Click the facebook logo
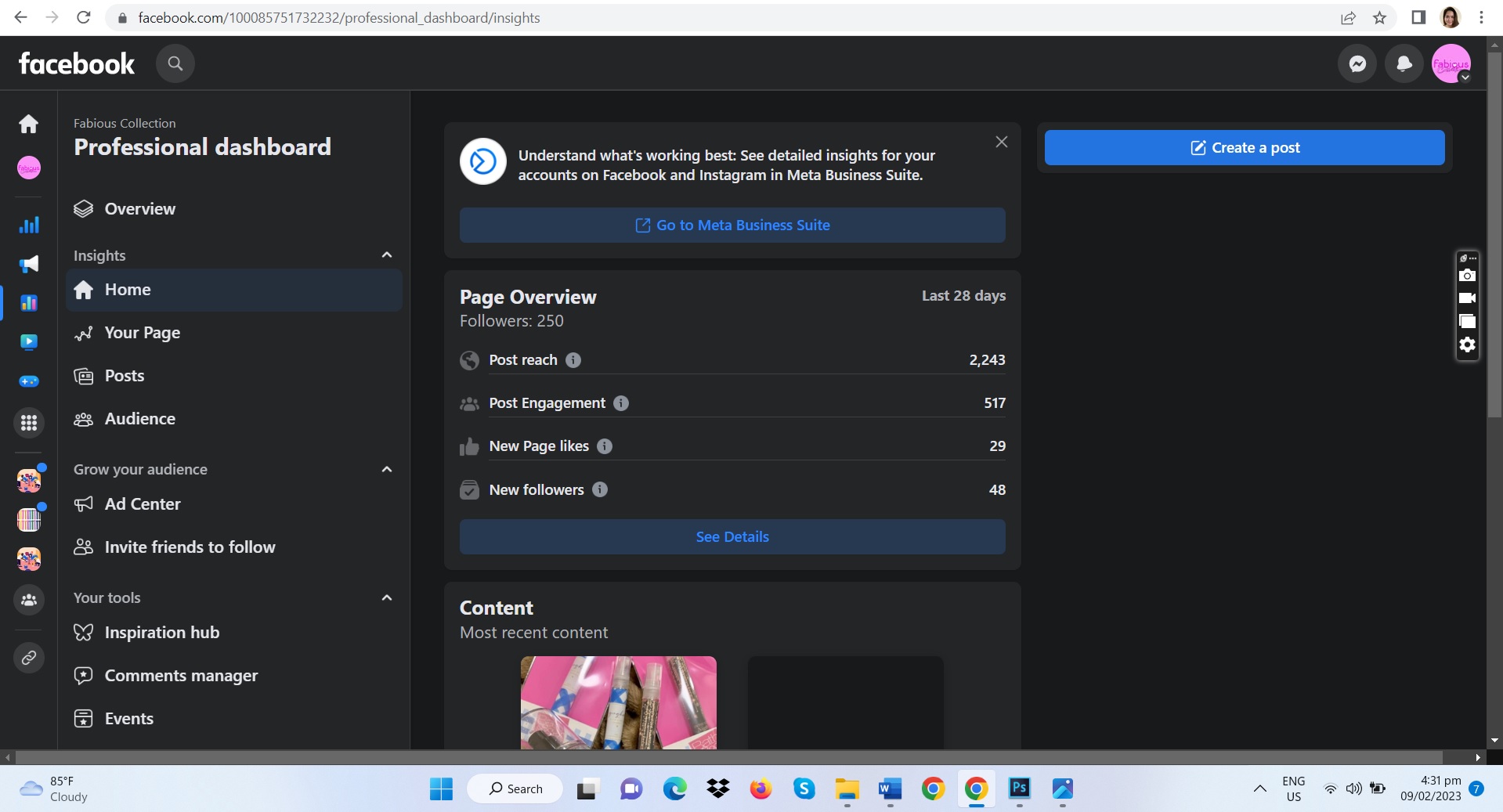Screen dimensions: 1503x812 point(77,63)
